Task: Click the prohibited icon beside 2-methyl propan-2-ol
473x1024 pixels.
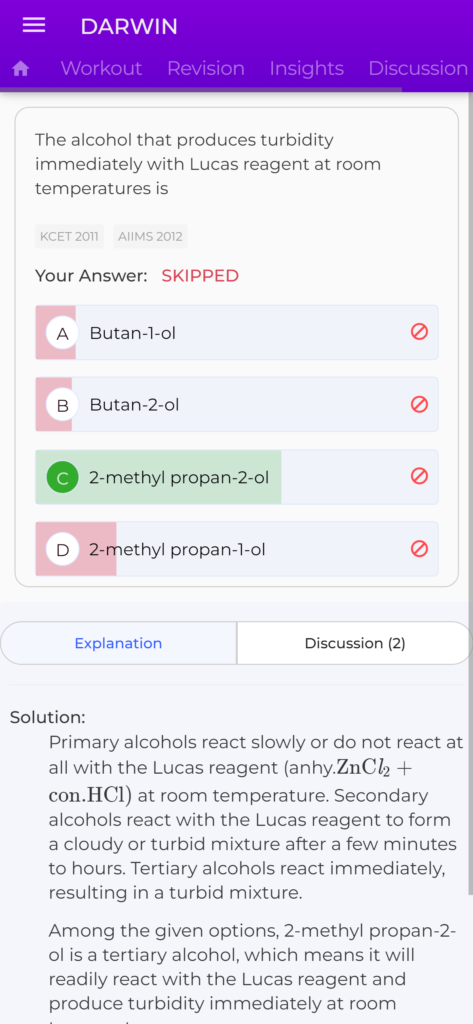Action: click(419, 477)
